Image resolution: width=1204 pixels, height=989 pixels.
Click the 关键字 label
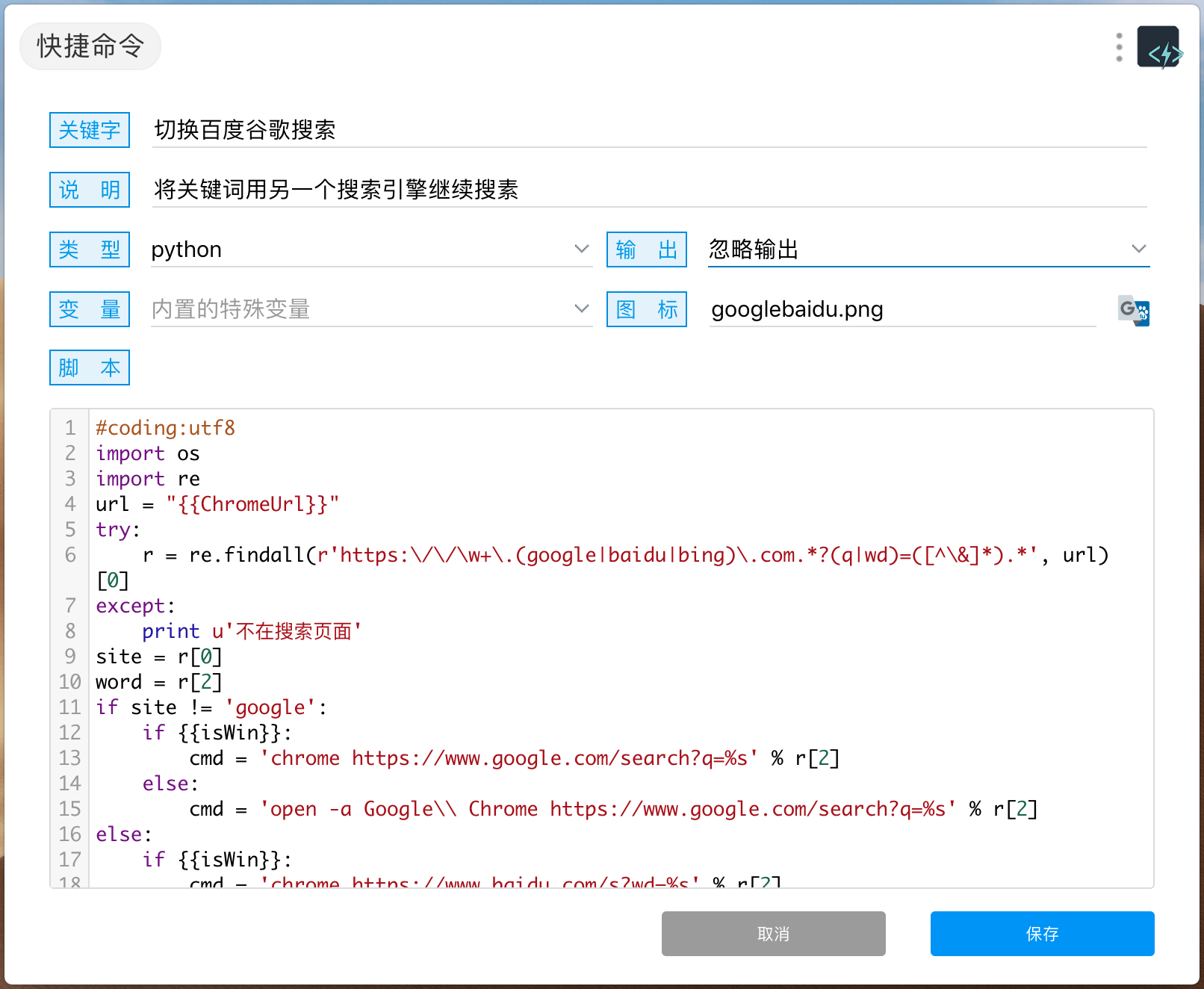pos(90,130)
